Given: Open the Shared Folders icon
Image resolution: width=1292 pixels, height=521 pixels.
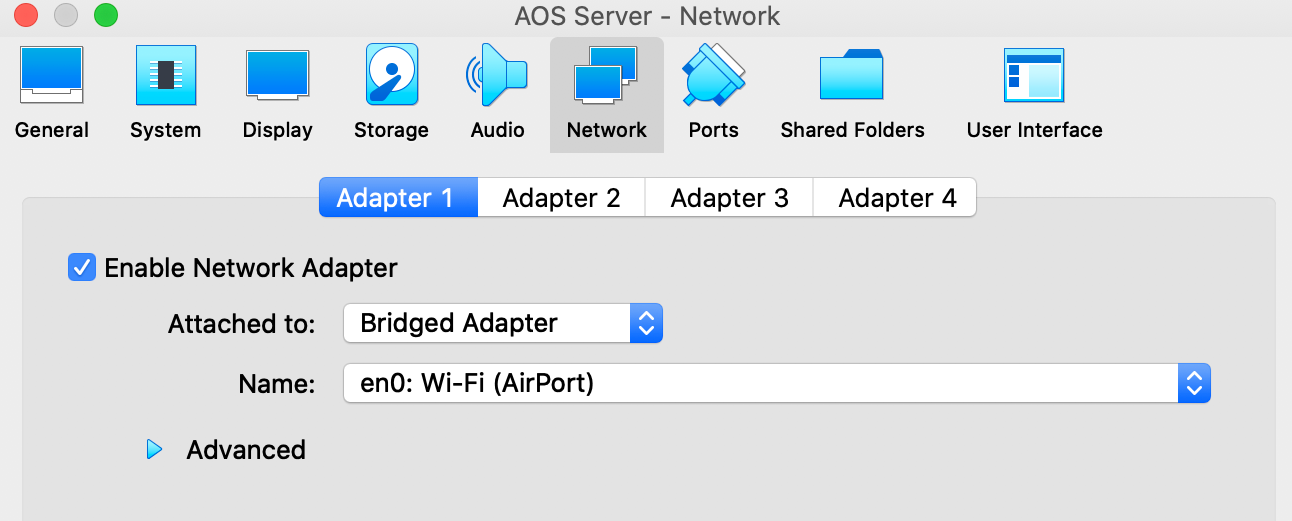Looking at the screenshot, I should point(852,77).
